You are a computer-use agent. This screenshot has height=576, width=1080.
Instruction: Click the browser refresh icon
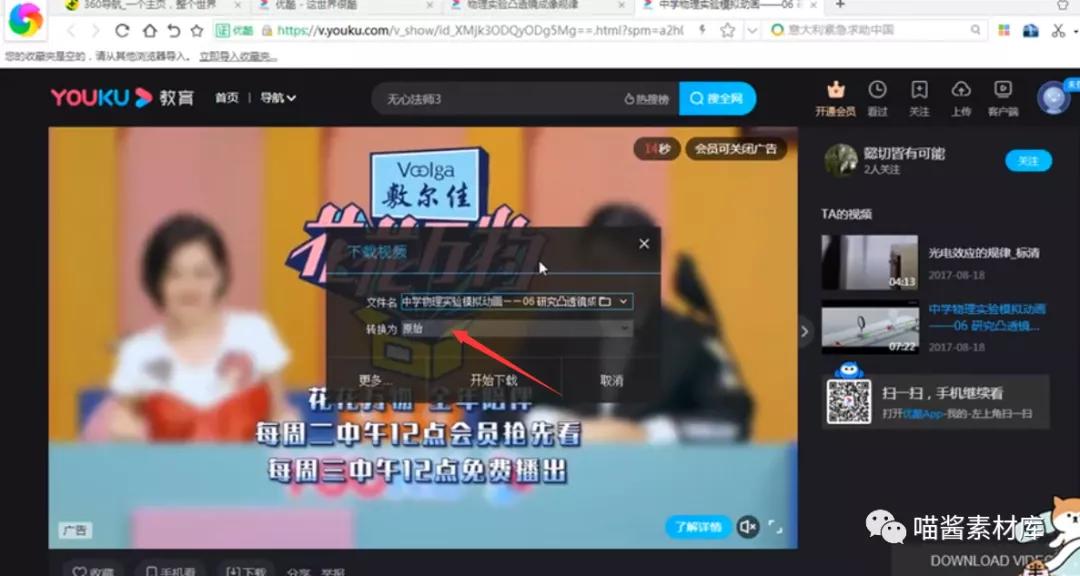[120, 31]
